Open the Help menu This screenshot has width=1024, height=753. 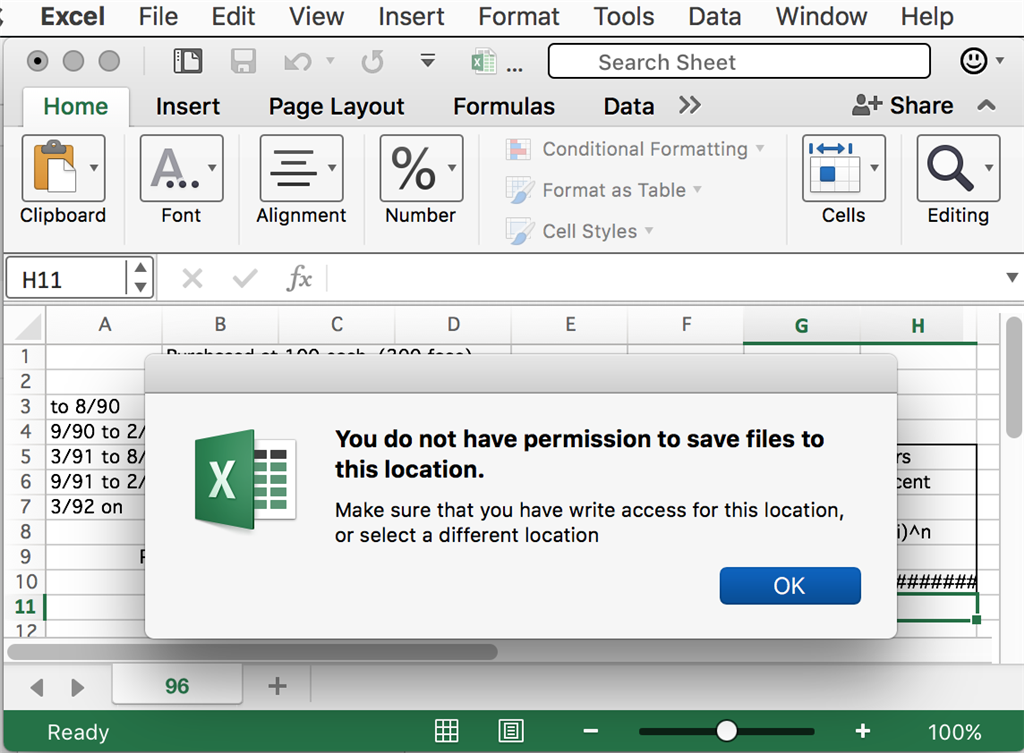(927, 16)
